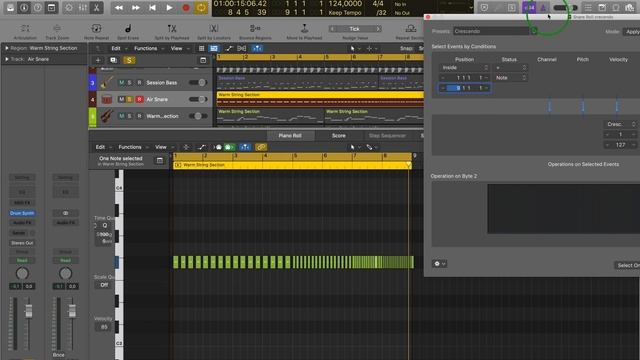The width and height of the screenshot is (640, 360).
Task: Click the Rewind transport button
Action: coord(119,8)
